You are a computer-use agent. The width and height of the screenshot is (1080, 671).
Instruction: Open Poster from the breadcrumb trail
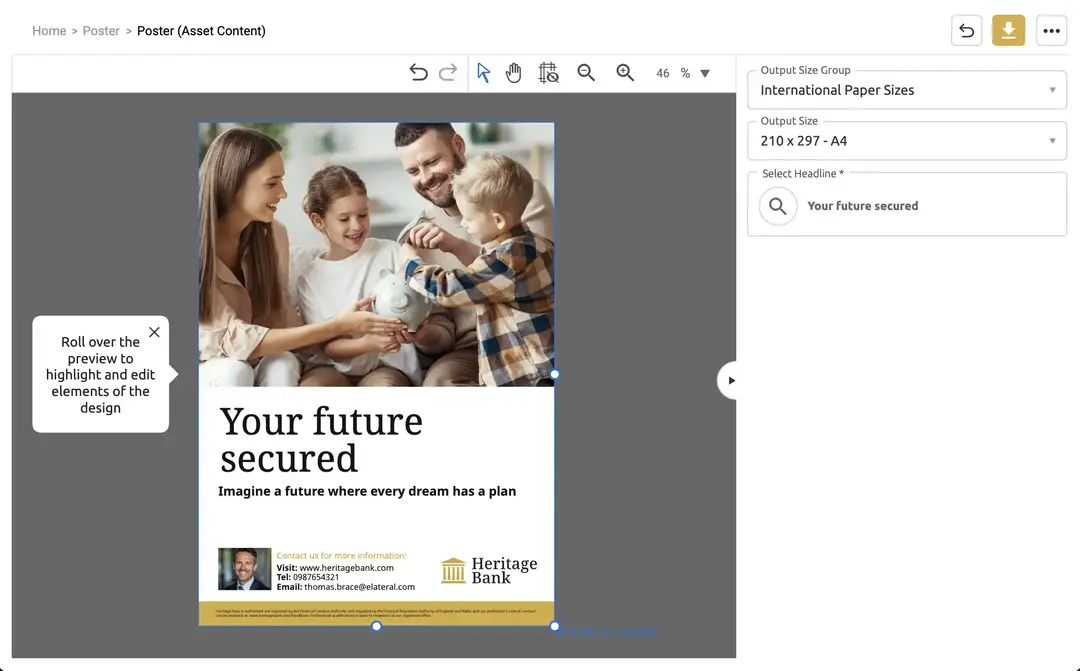click(101, 30)
